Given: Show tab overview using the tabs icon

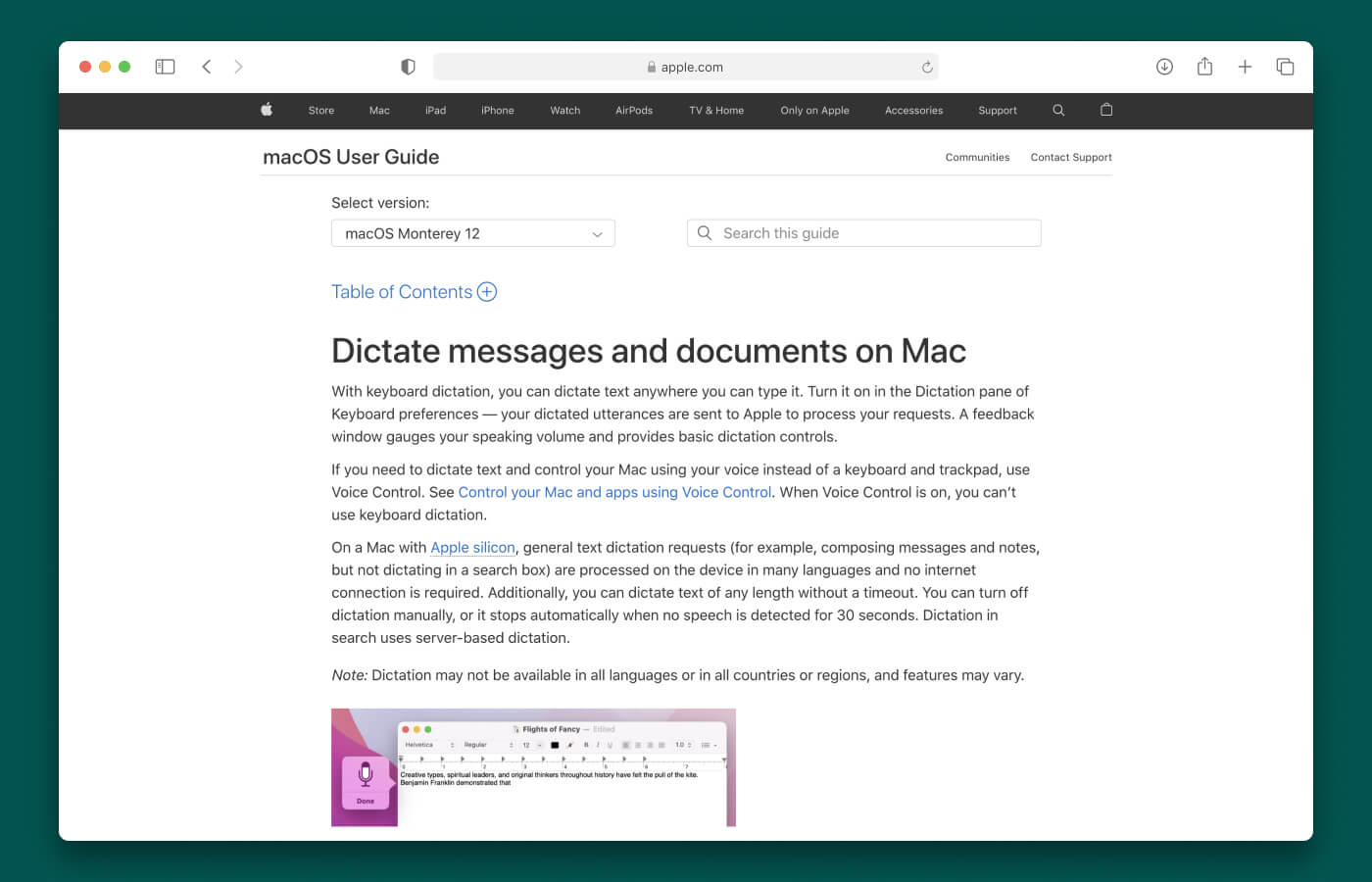Looking at the screenshot, I should 1285,67.
